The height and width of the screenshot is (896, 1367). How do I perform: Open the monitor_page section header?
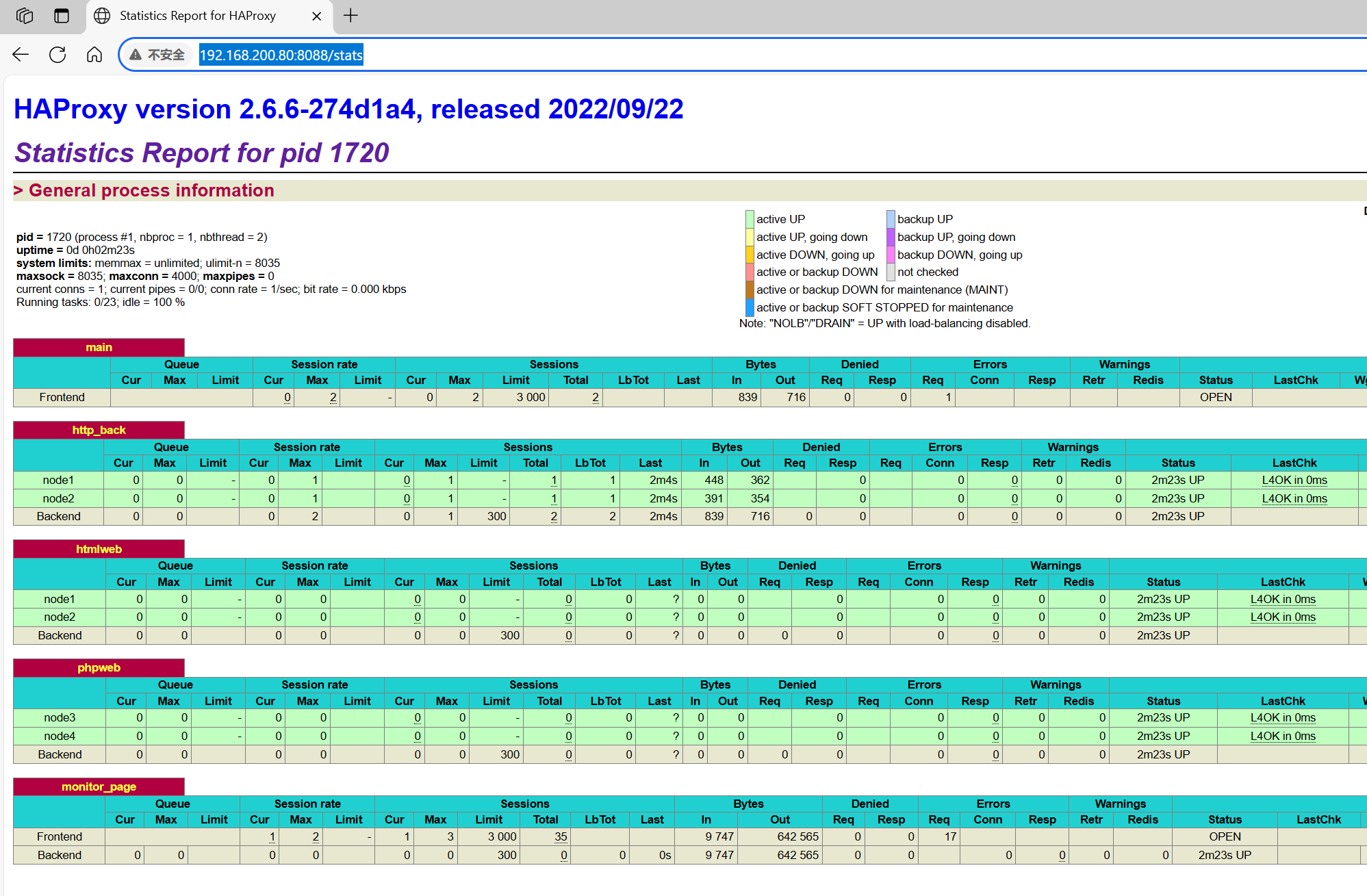(99, 787)
